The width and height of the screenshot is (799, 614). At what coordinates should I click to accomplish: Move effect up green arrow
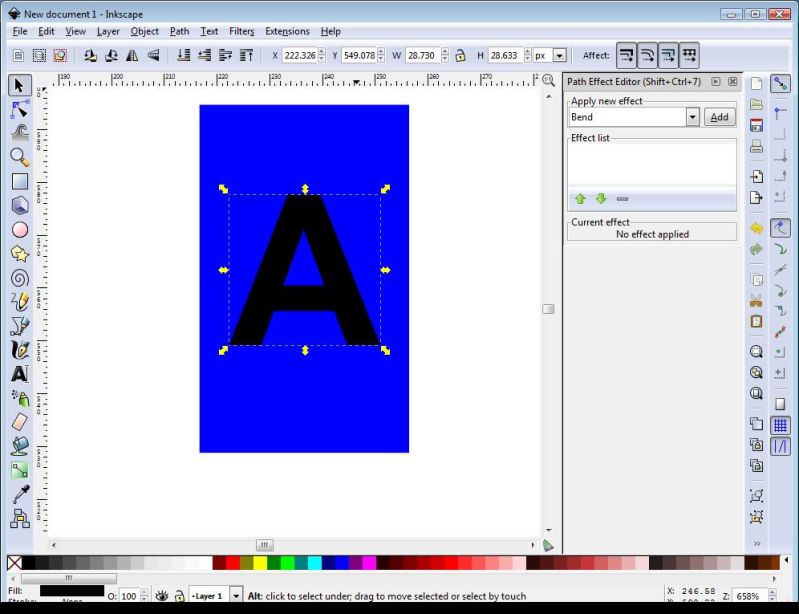tap(580, 199)
